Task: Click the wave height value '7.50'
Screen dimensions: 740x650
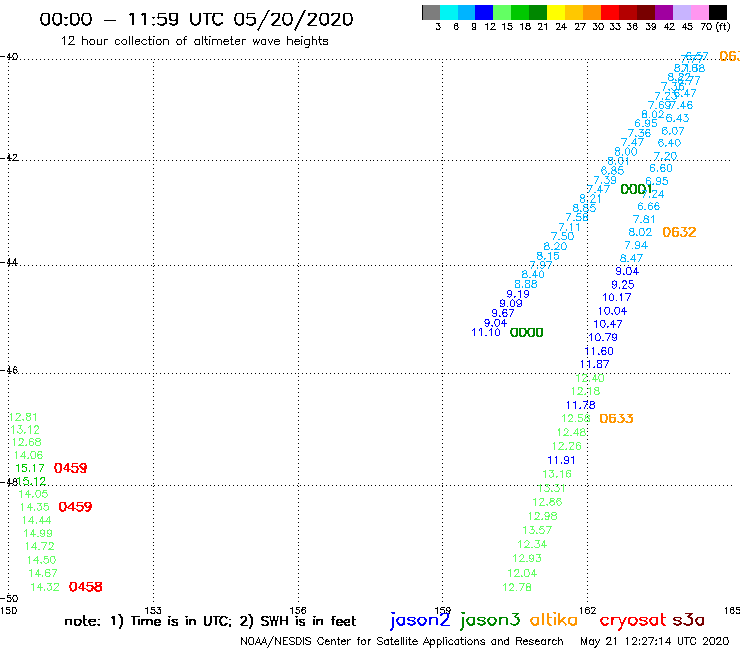Action: click(563, 236)
